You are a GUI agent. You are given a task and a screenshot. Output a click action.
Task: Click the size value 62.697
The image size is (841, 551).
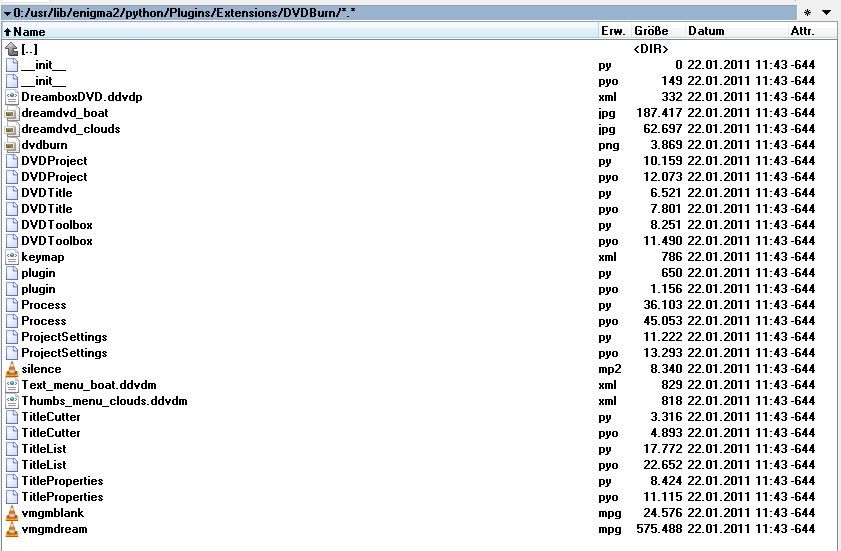point(663,129)
